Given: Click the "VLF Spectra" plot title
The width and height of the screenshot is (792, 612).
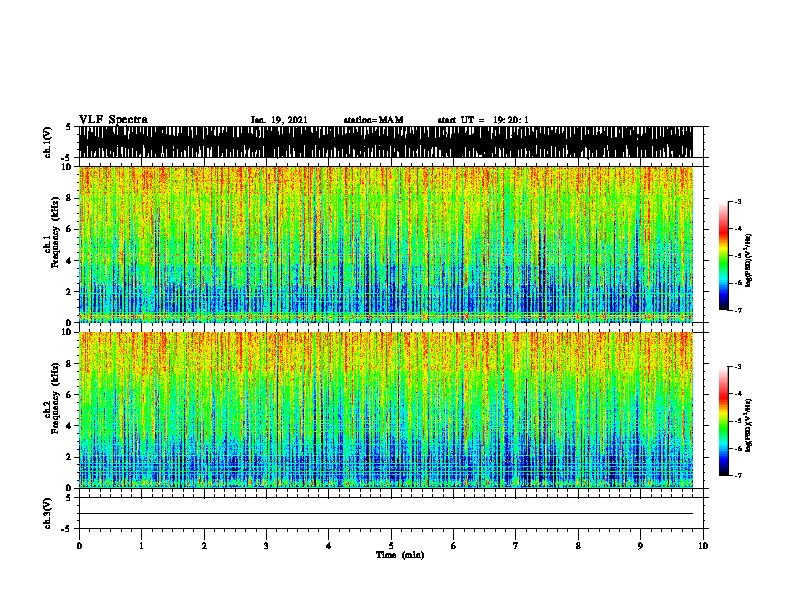Looking at the screenshot, I should [x=113, y=120].
